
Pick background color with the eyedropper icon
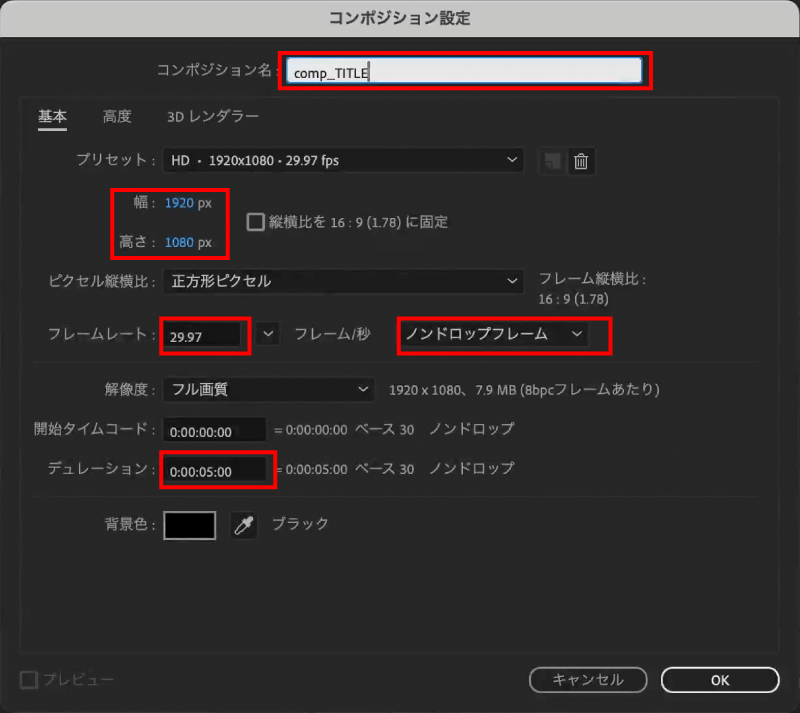[x=244, y=525]
